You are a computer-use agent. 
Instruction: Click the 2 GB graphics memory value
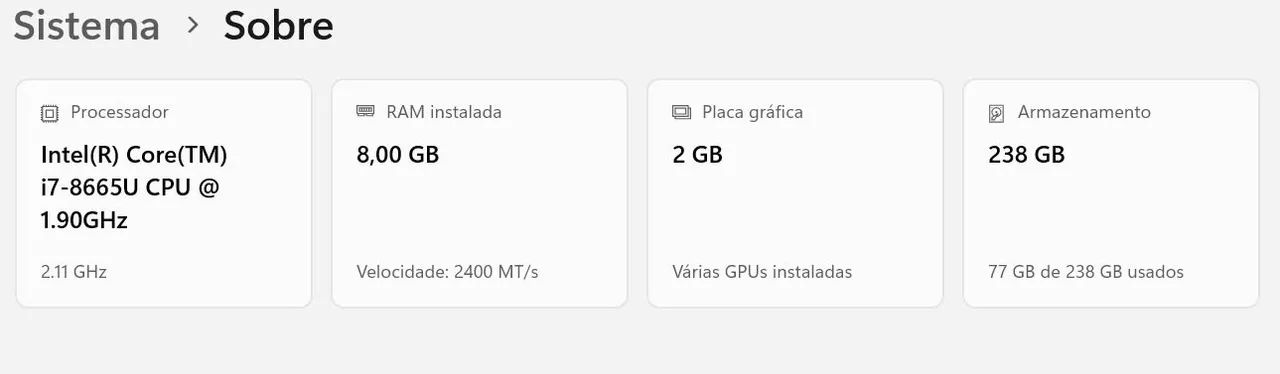pyautogui.click(x=697, y=155)
